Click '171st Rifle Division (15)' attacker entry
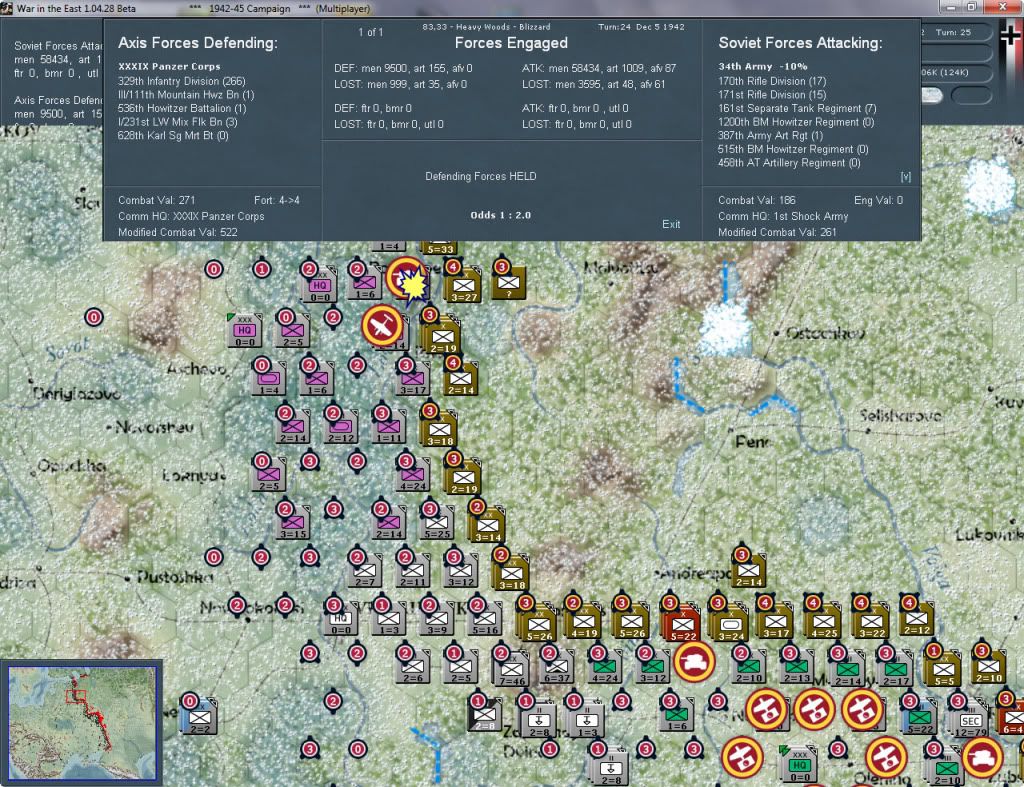 pos(772,95)
